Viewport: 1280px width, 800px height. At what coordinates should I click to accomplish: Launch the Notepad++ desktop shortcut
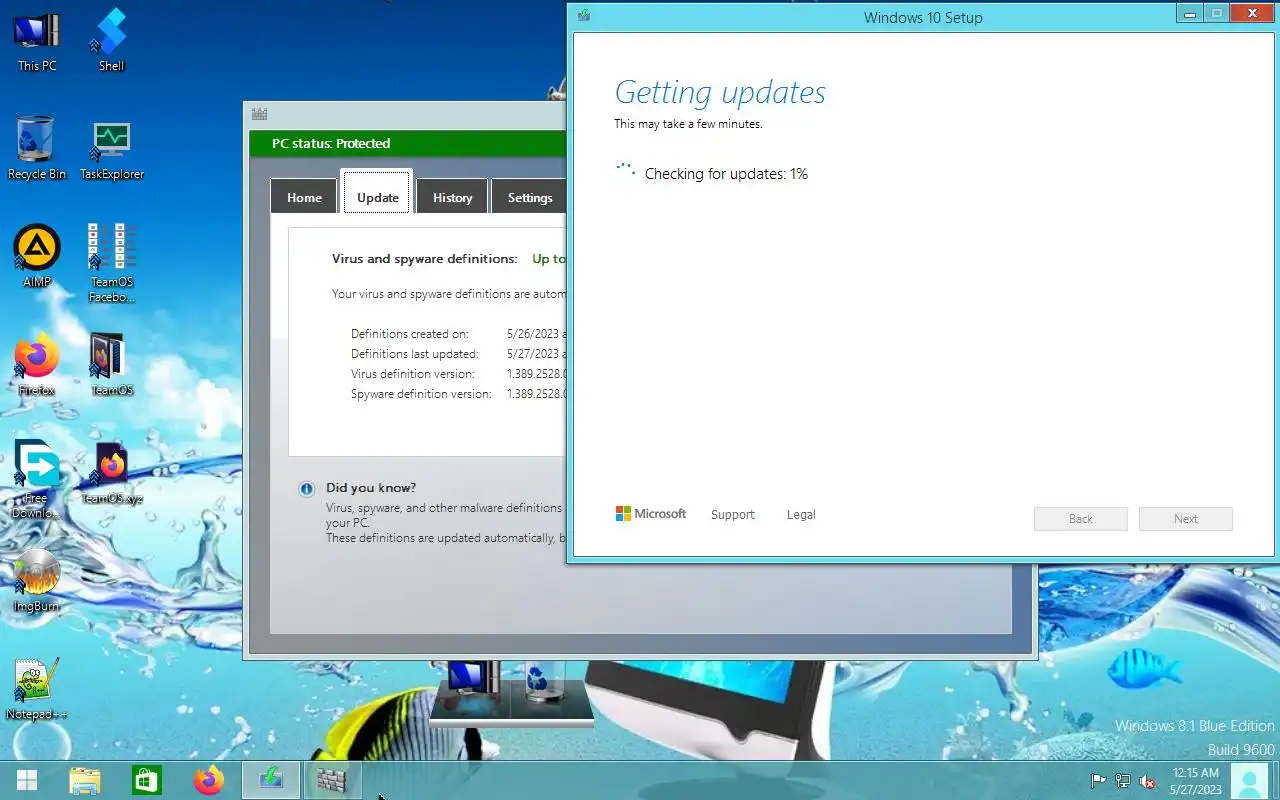point(37,688)
